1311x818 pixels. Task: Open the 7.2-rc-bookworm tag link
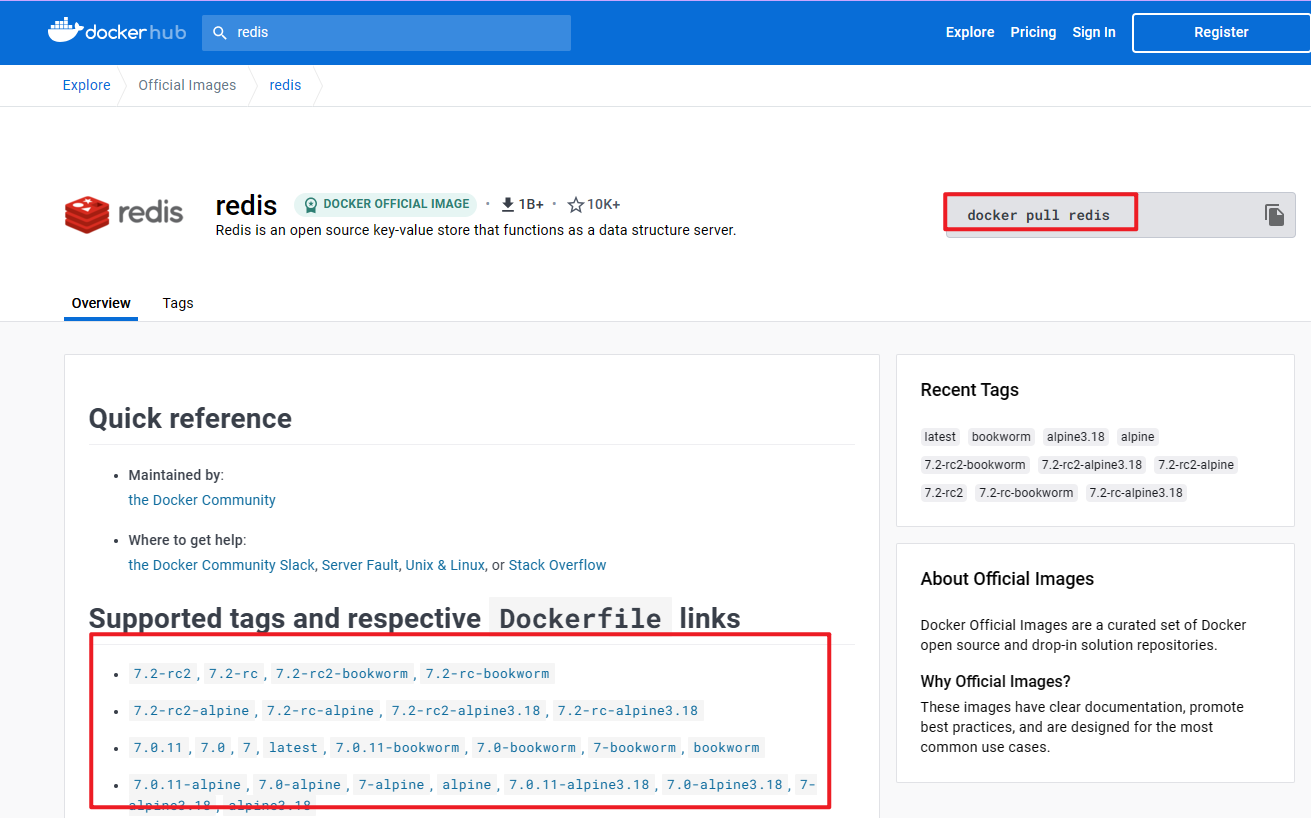488,674
